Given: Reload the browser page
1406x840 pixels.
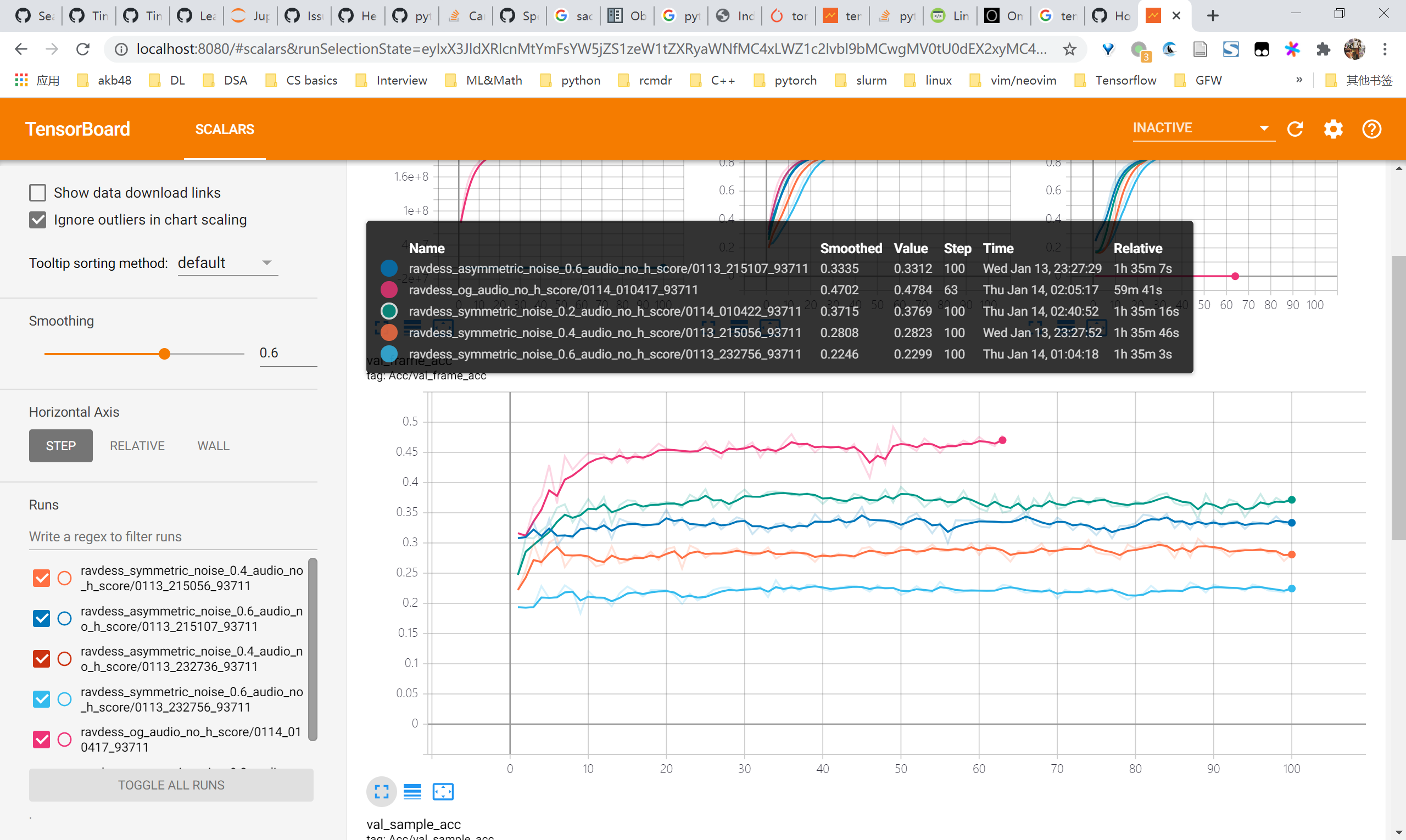Looking at the screenshot, I should click(83, 49).
